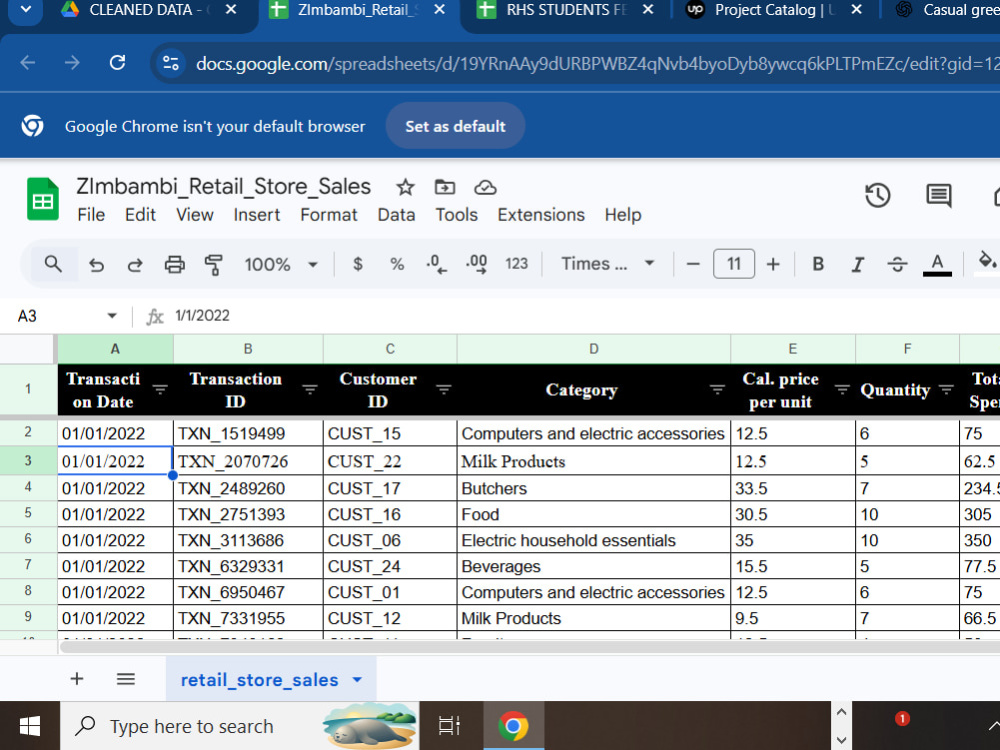Open Transaction Date column filter
Viewport: 1000px width, 750px height.
pyautogui.click(x=160, y=389)
